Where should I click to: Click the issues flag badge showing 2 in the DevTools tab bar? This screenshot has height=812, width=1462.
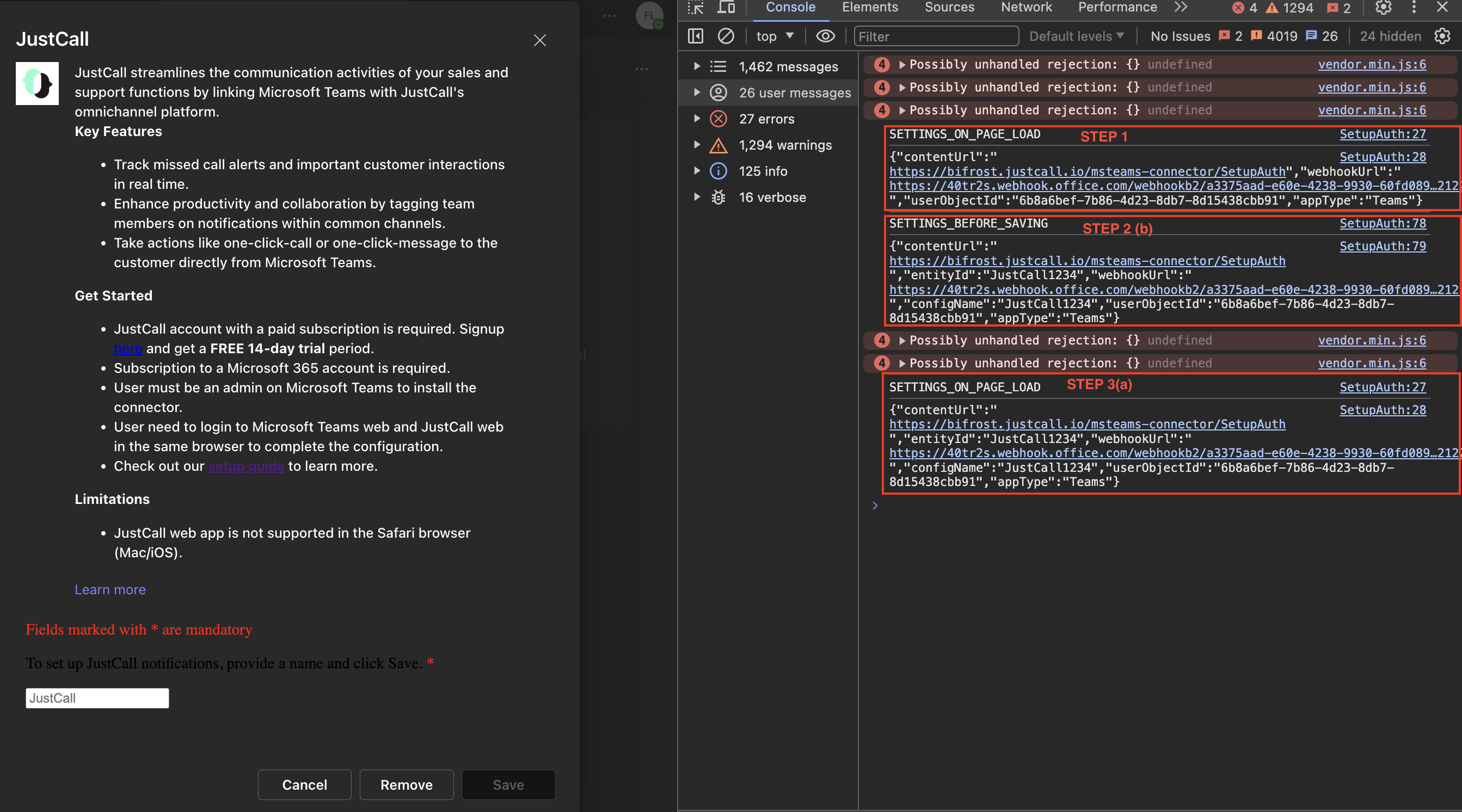[x=1339, y=8]
